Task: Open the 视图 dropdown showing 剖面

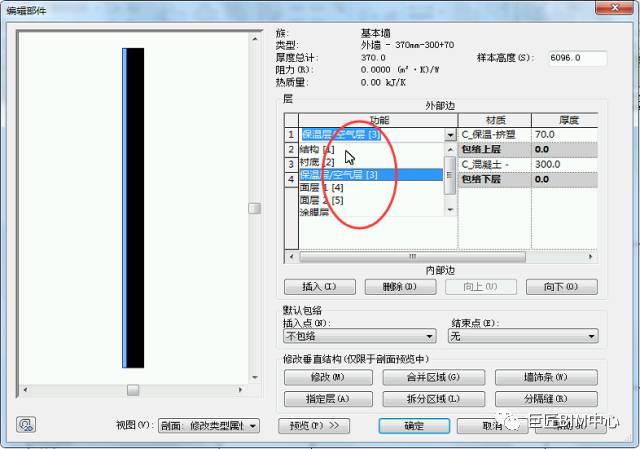Action: [209, 426]
